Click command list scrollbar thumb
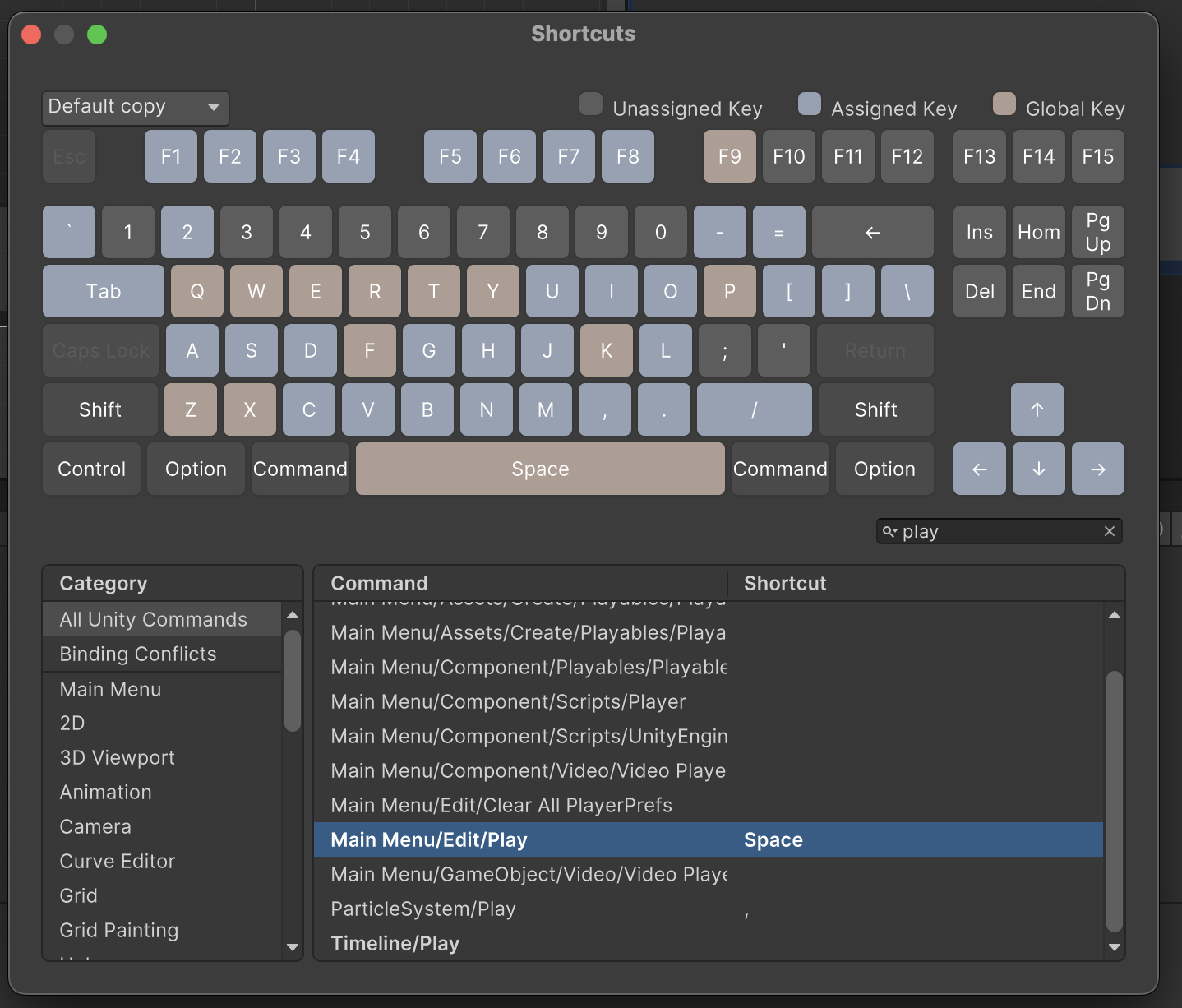 1115,802
